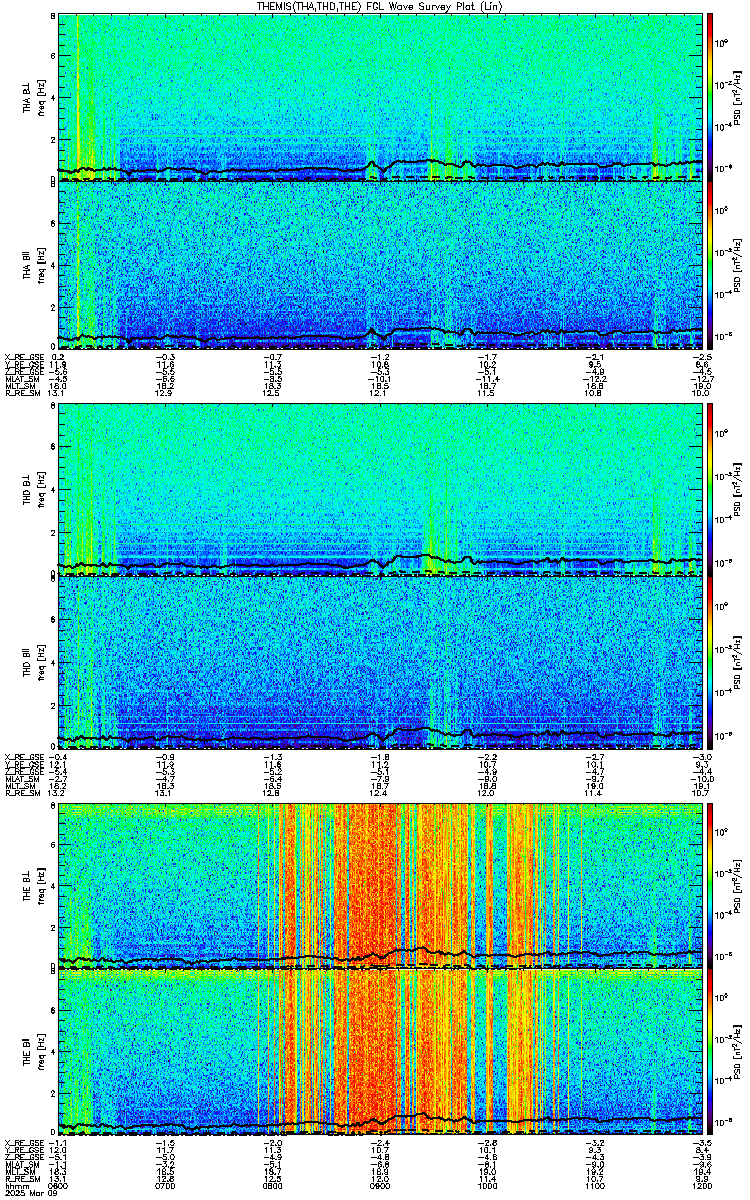750x1200 pixels.
Task: Click the 0800 time tick label
Action: (274, 1186)
